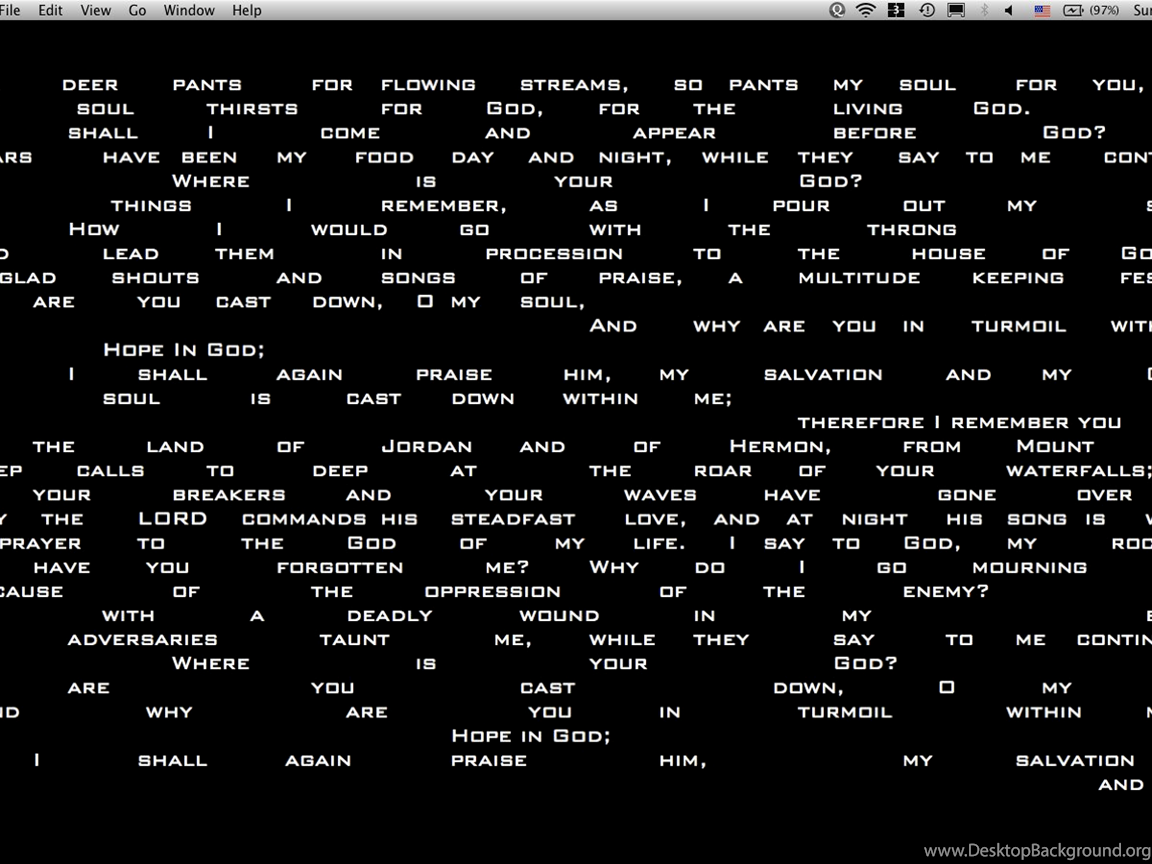Open the View menu
The image size is (1152, 864).
click(x=95, y=10)
